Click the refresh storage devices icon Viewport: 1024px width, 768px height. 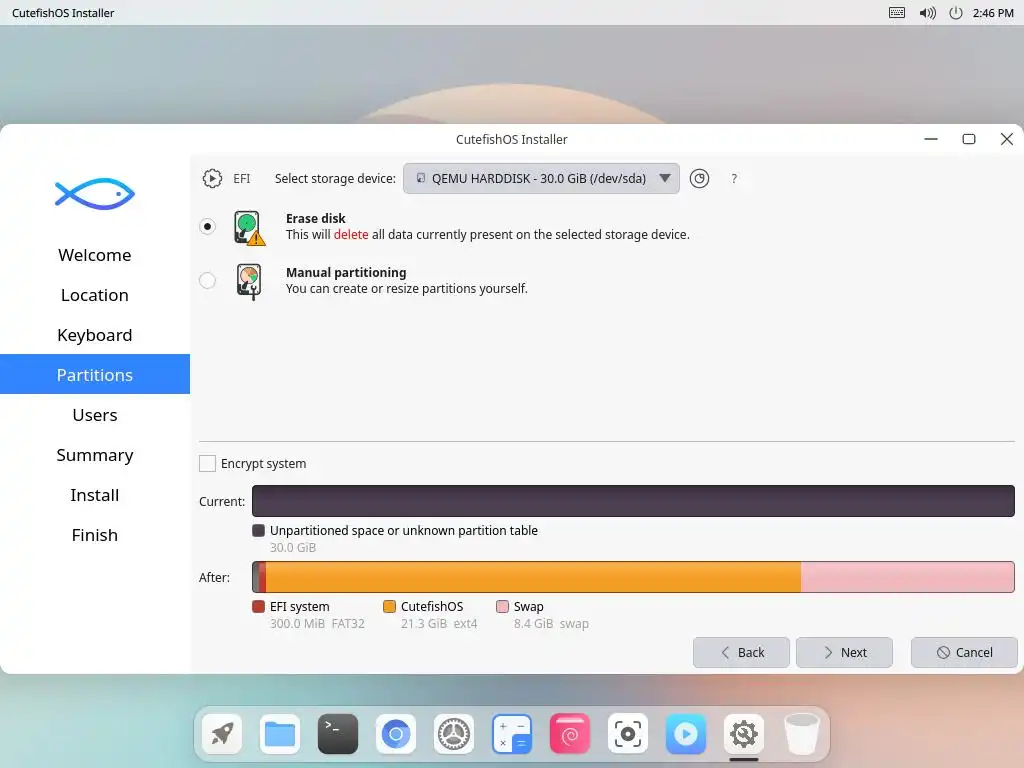699,178
